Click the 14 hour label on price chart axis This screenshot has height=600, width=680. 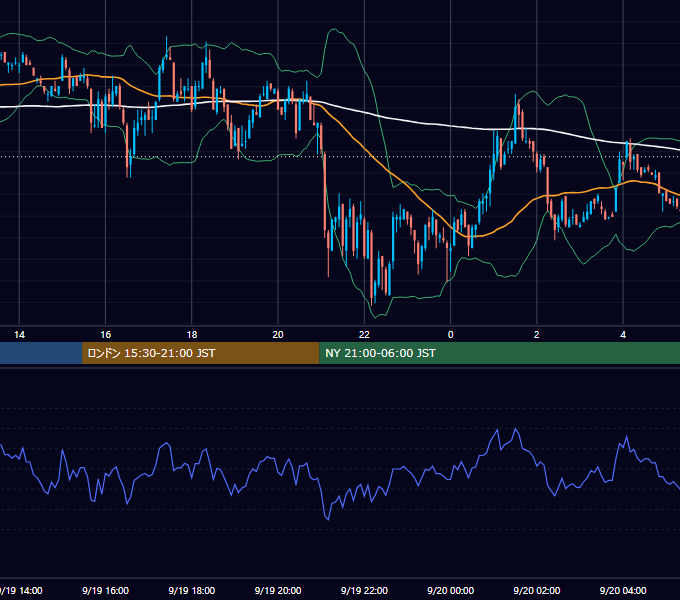[20, 335]
